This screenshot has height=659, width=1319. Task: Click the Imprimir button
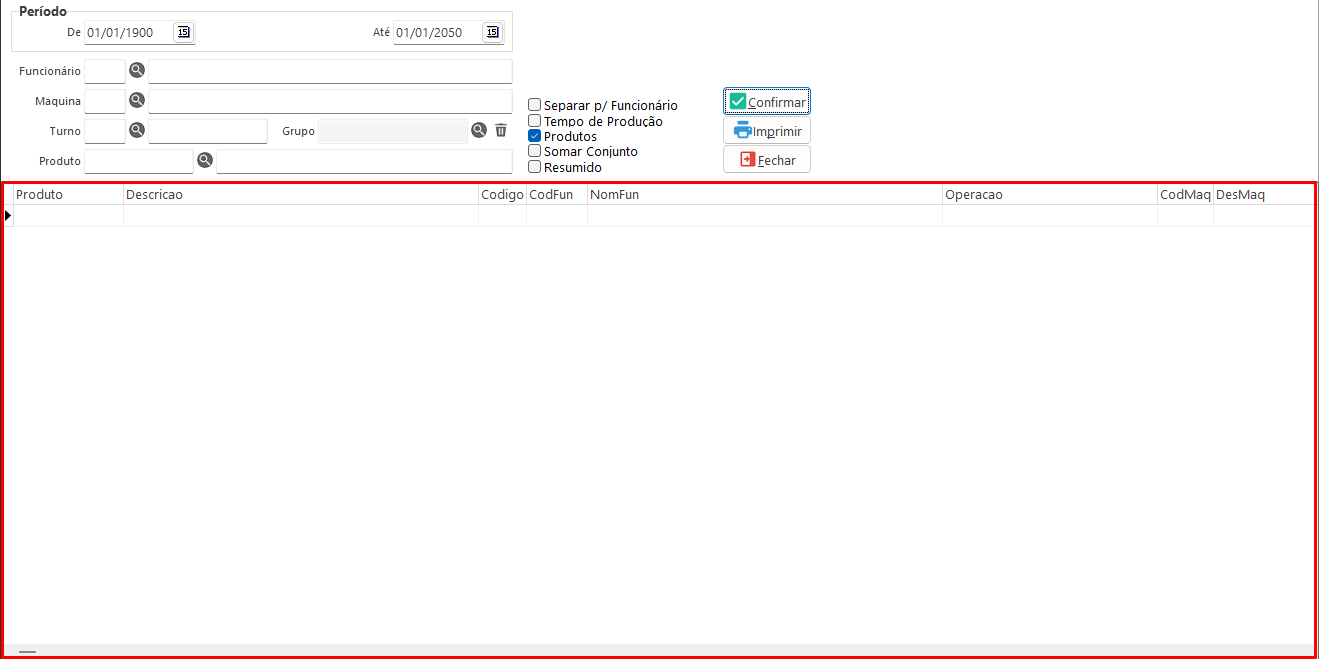pyautogui.click(x=767, y=131)
